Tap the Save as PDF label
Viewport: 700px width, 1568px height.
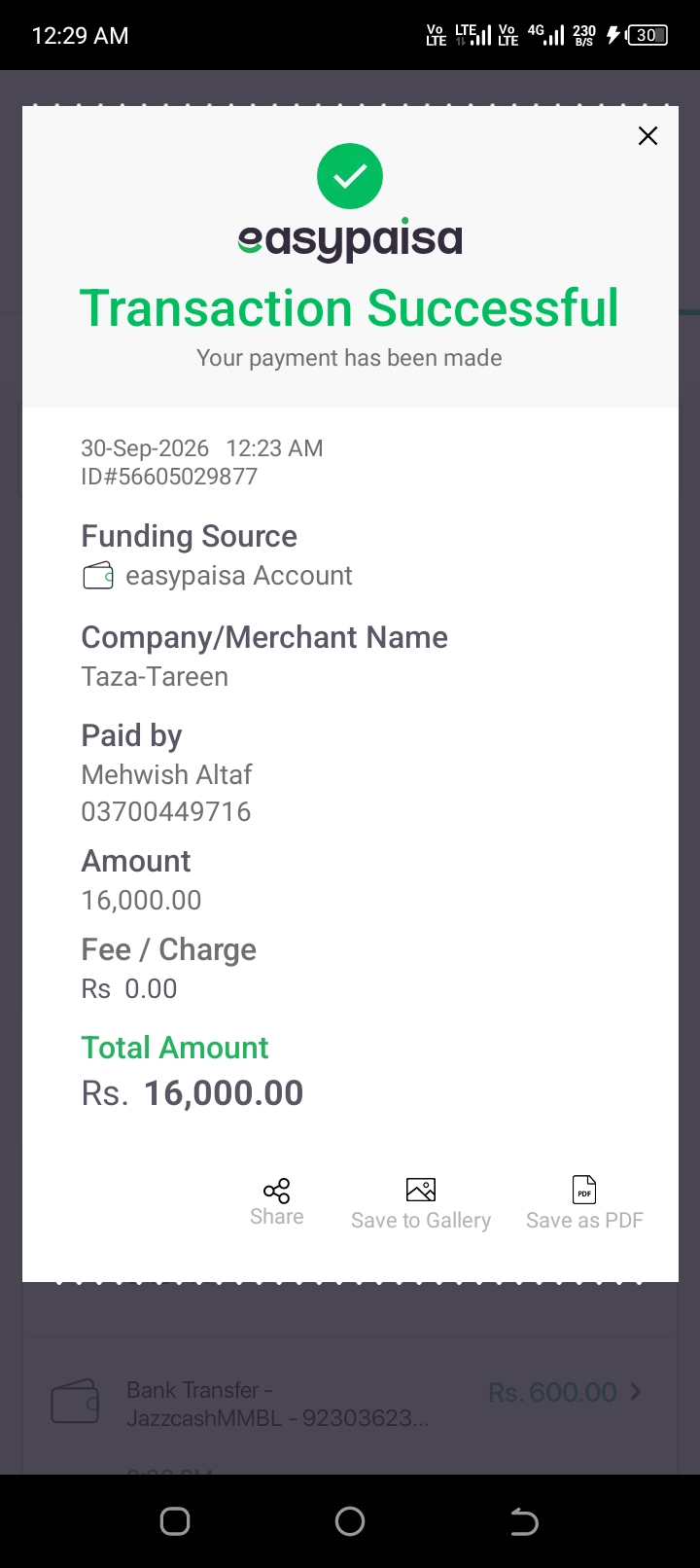(584, 1220)
